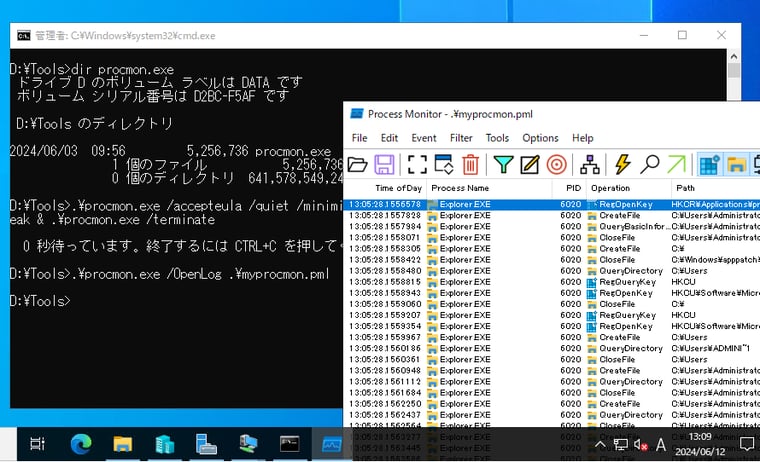760x462 pixels.
Task: Toggle Show Registry Activity filter icon
Action: coord(709,165)
